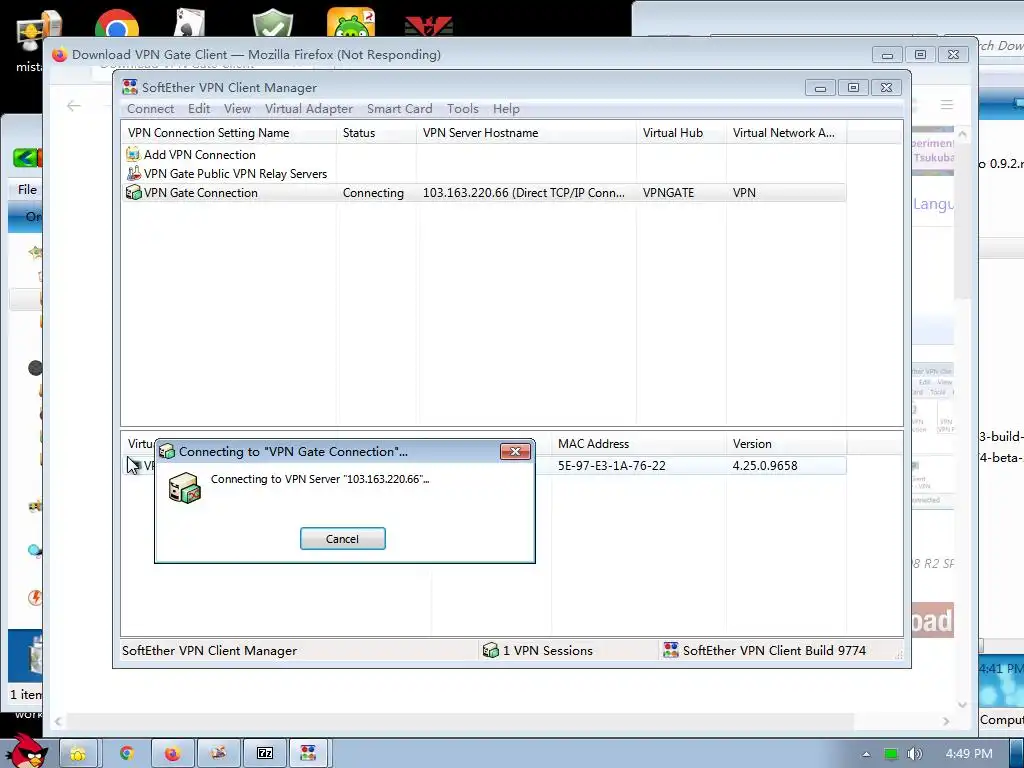This screenshot has height=768, width=1024.
Task: Click MAC address 5E-97-E3-1A-76-22
Action: pos(611,466)
